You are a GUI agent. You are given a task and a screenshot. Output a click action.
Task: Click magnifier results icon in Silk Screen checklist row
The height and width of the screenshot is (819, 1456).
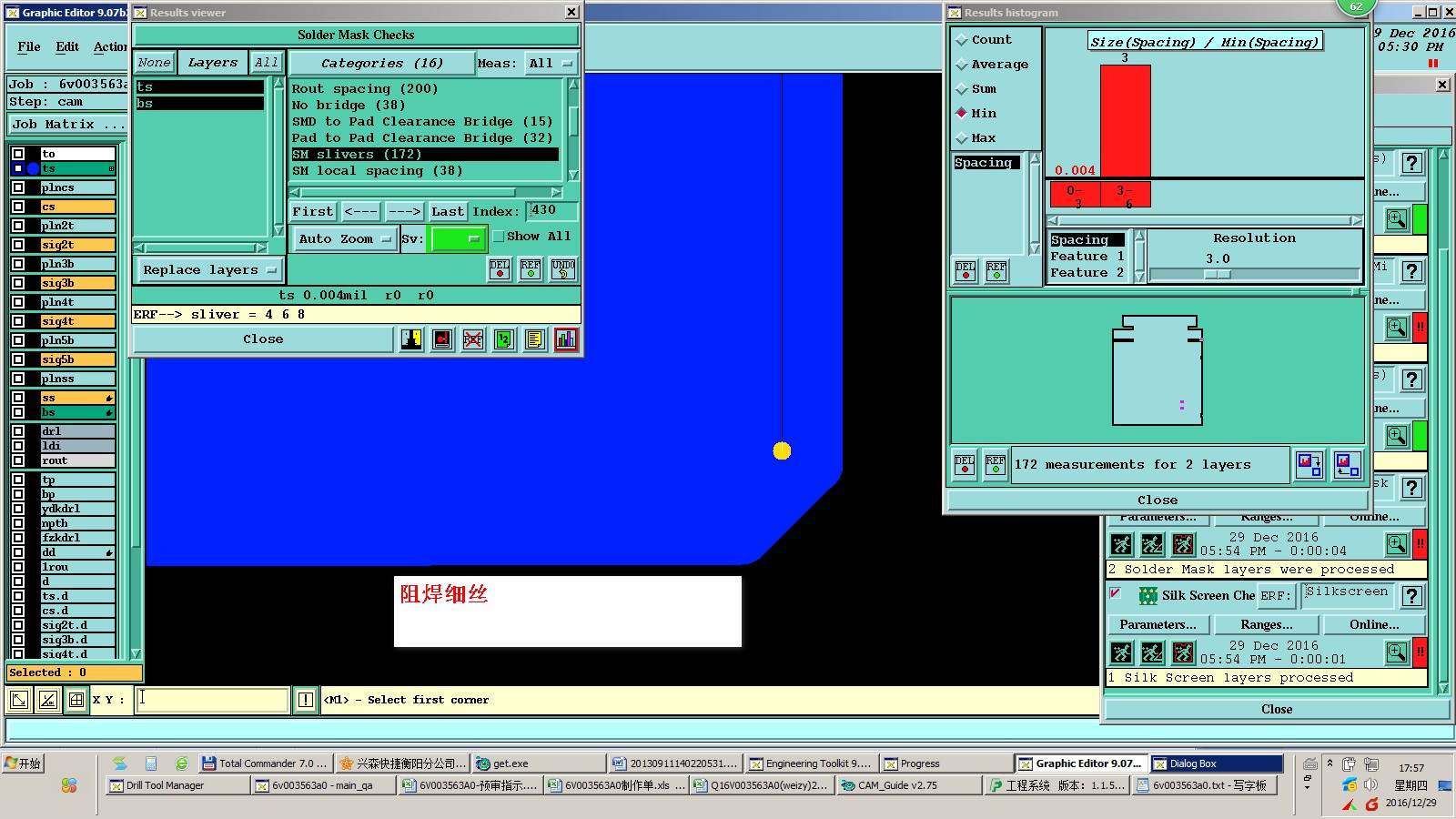[1397, 652]
